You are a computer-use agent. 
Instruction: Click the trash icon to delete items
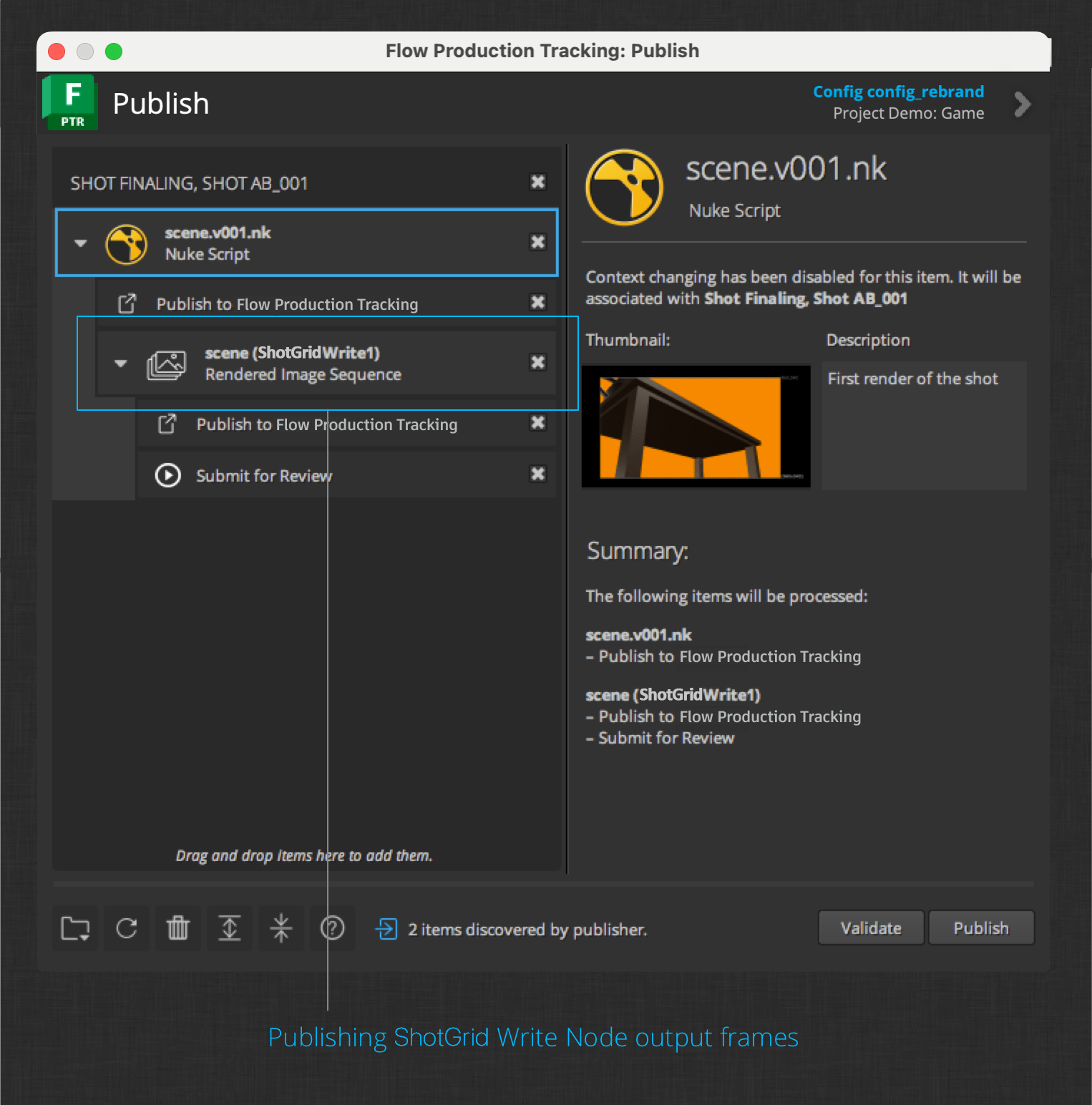[178, 928]
